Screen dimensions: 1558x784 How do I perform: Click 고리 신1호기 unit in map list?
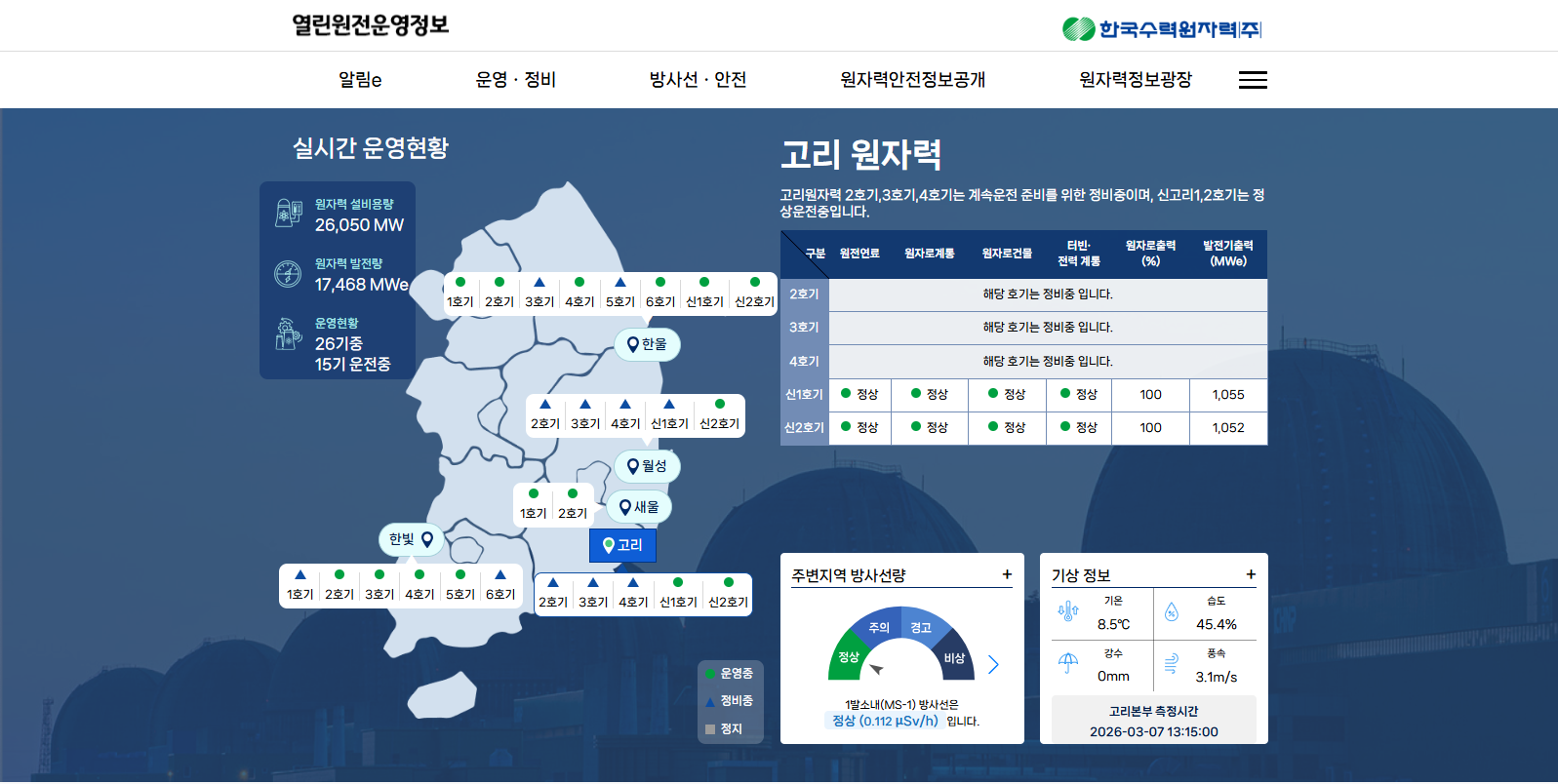point(678,594)
